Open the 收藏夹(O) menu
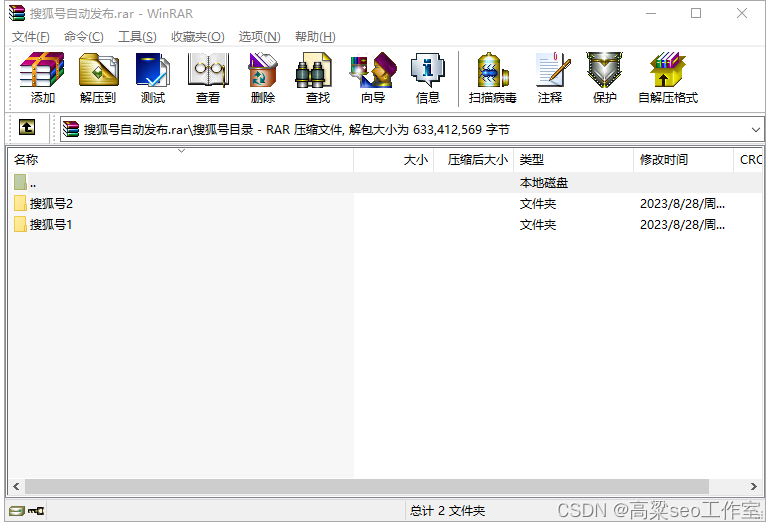 198,37
